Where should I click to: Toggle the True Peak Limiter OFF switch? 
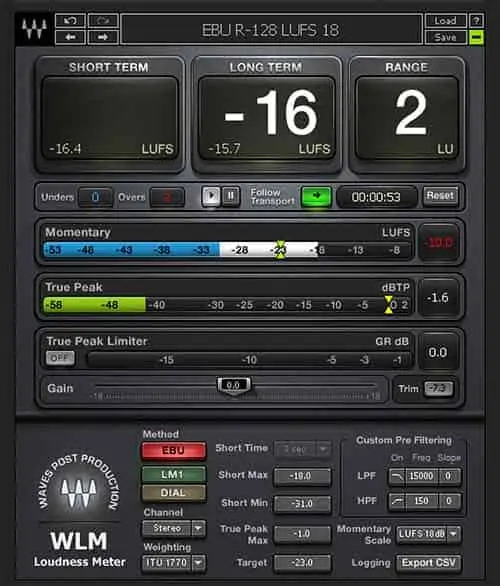pos(60,358)
